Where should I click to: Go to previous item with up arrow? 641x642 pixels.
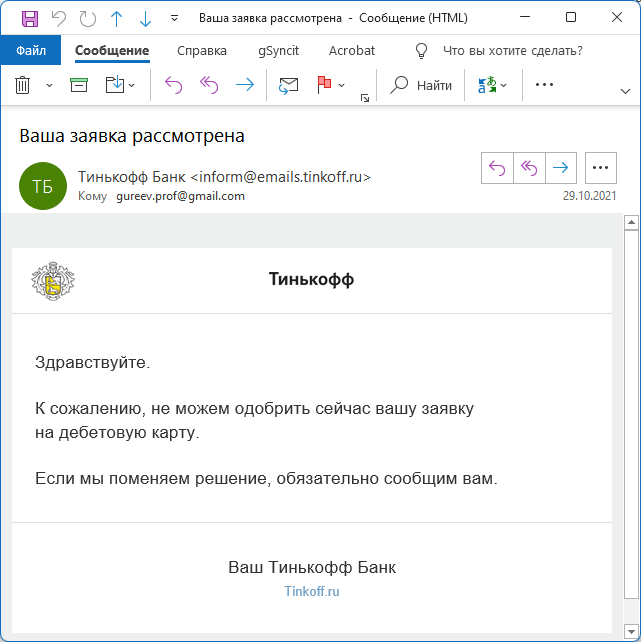pos(117,18)
